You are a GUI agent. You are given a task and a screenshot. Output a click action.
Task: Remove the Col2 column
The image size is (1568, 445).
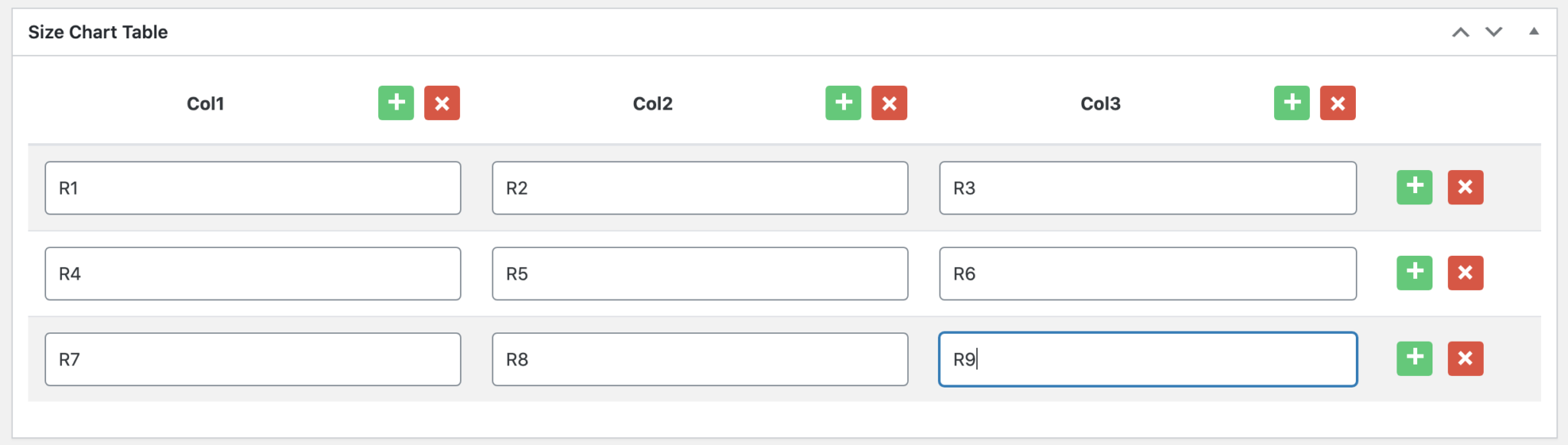click(889, 103)
